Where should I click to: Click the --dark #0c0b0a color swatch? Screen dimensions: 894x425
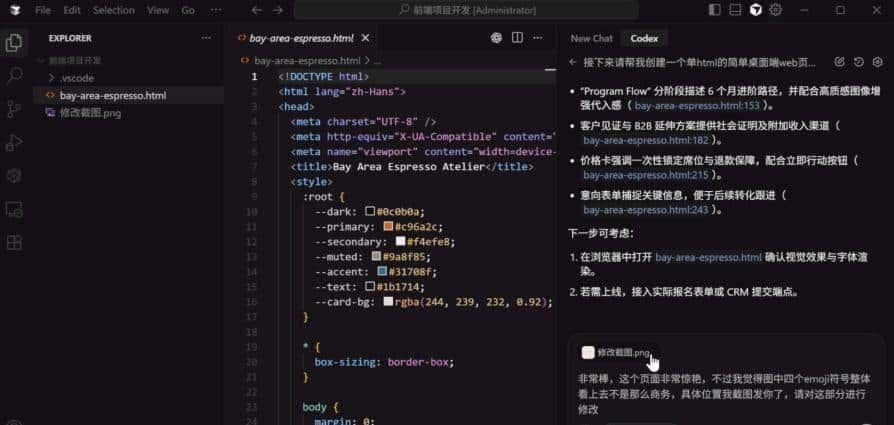(370, 211)
